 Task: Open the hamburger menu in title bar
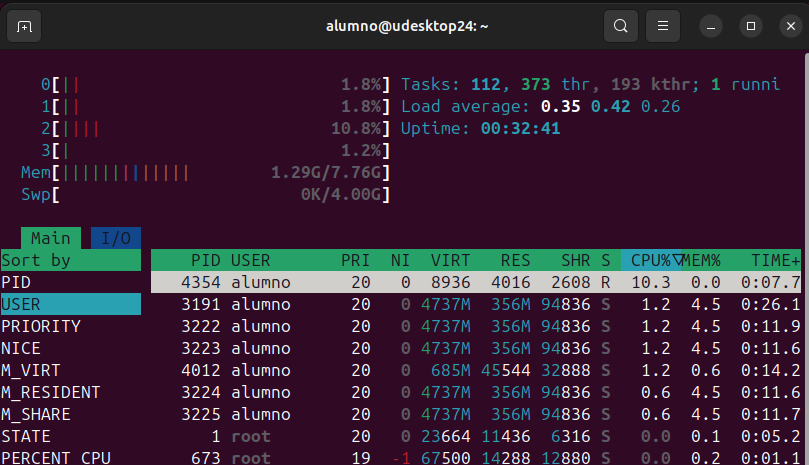pos(661,26)
